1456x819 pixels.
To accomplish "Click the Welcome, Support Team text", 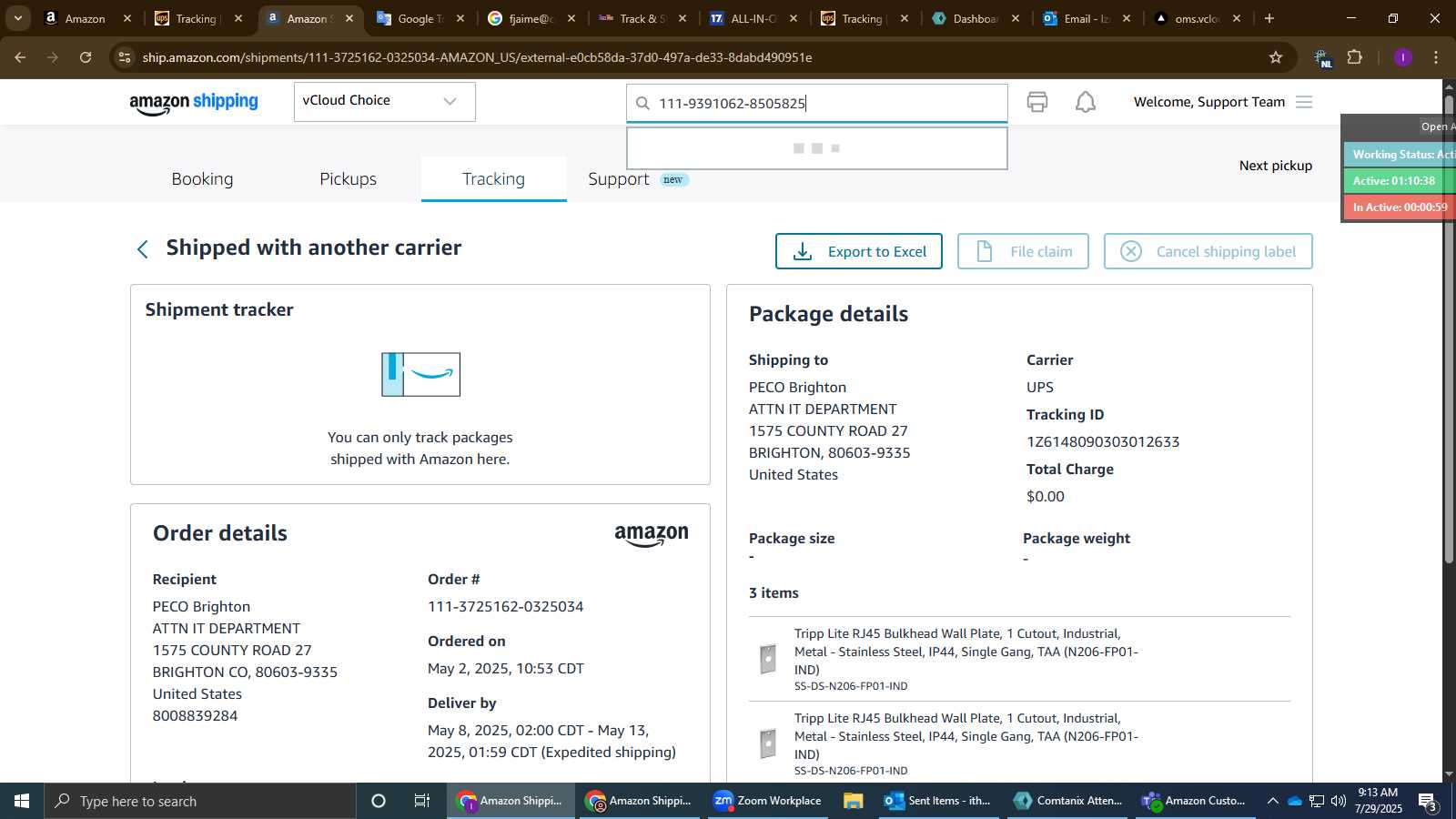I will point(1209,102).
